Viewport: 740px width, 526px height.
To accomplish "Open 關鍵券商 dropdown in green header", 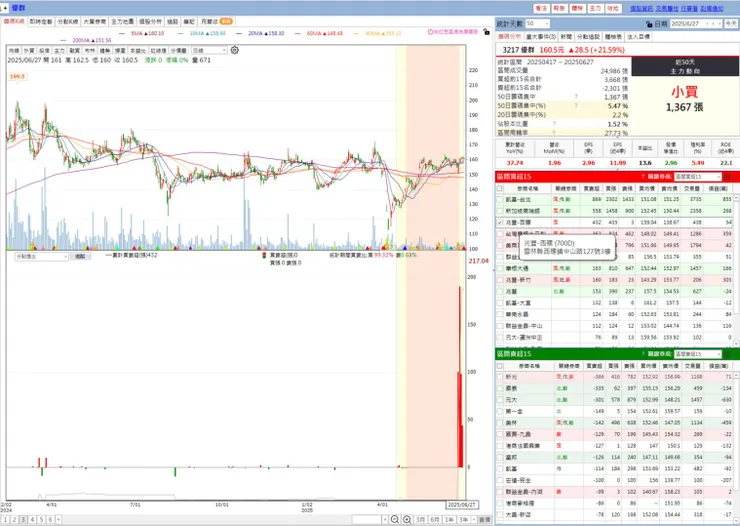I will pyautogui.click(x=698, y=354).
